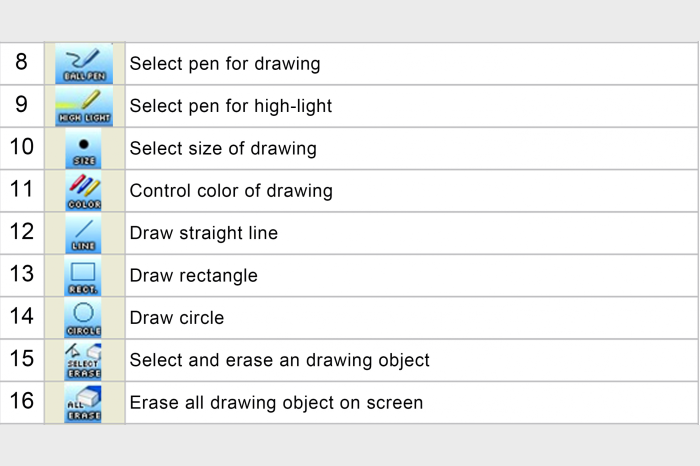
Task: Click row number 8 cell
Action: tap(22, 64)
